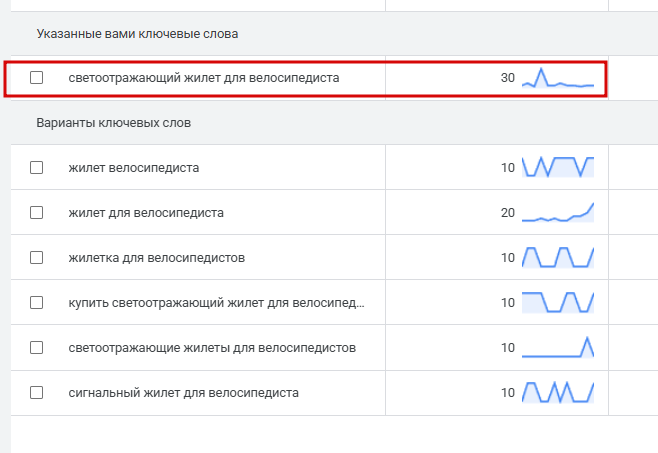The height and width of the screenshot is (453, 658).
Task: Check the купить светоотражающий жилет row checkbox
Action: click(x=37, y=302)
